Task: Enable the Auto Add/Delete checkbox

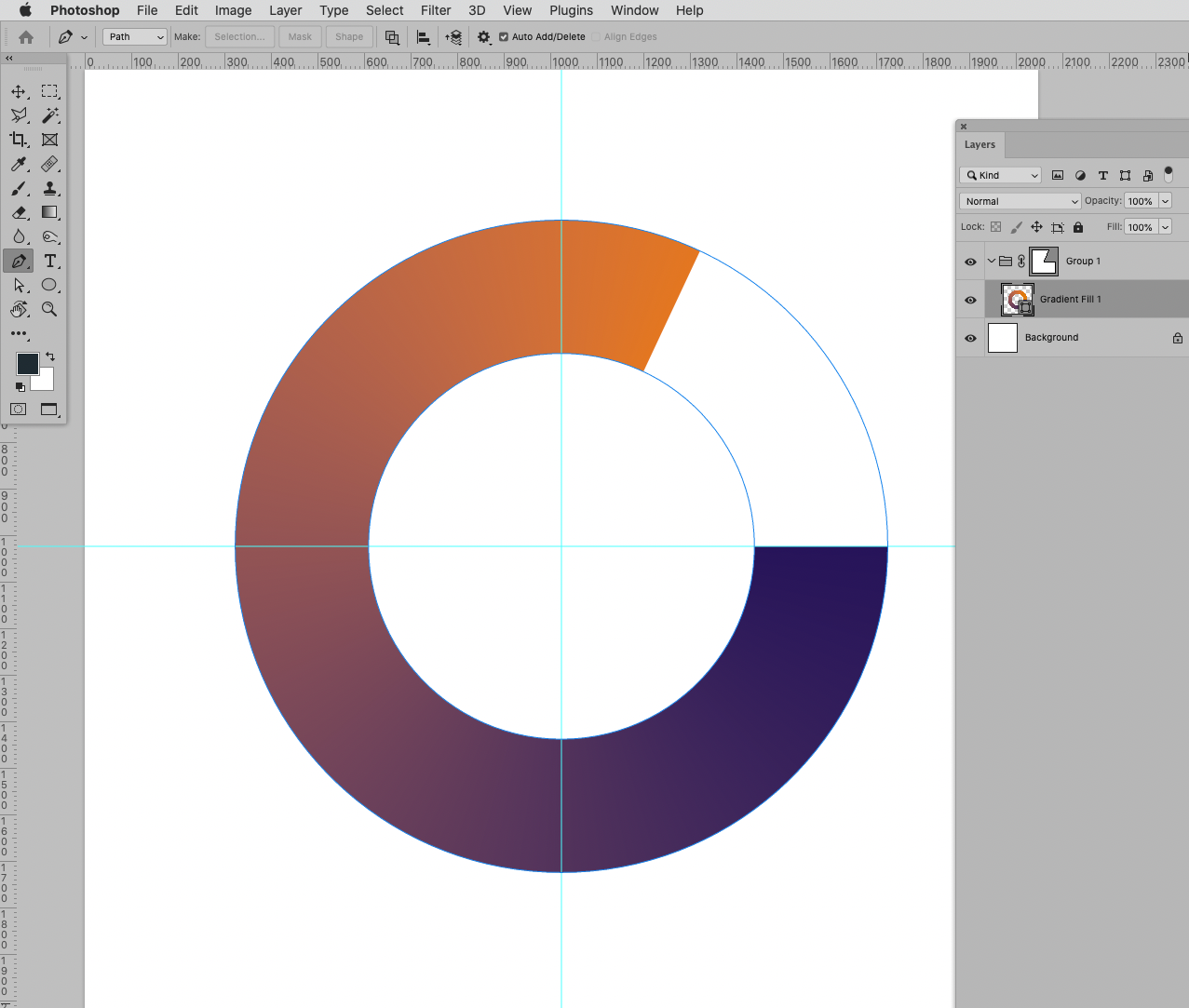Action: (x=504, y=37)
